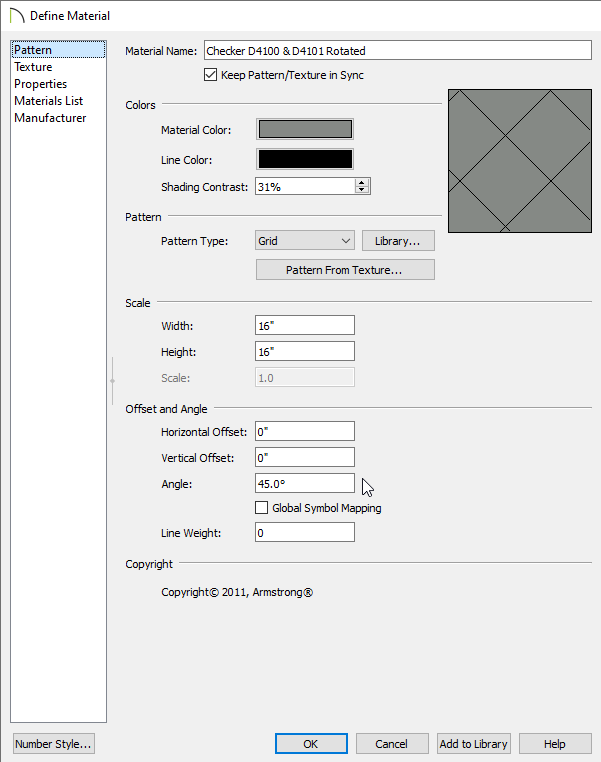Click Pattern From Texture... button

(x=345, y=270)
